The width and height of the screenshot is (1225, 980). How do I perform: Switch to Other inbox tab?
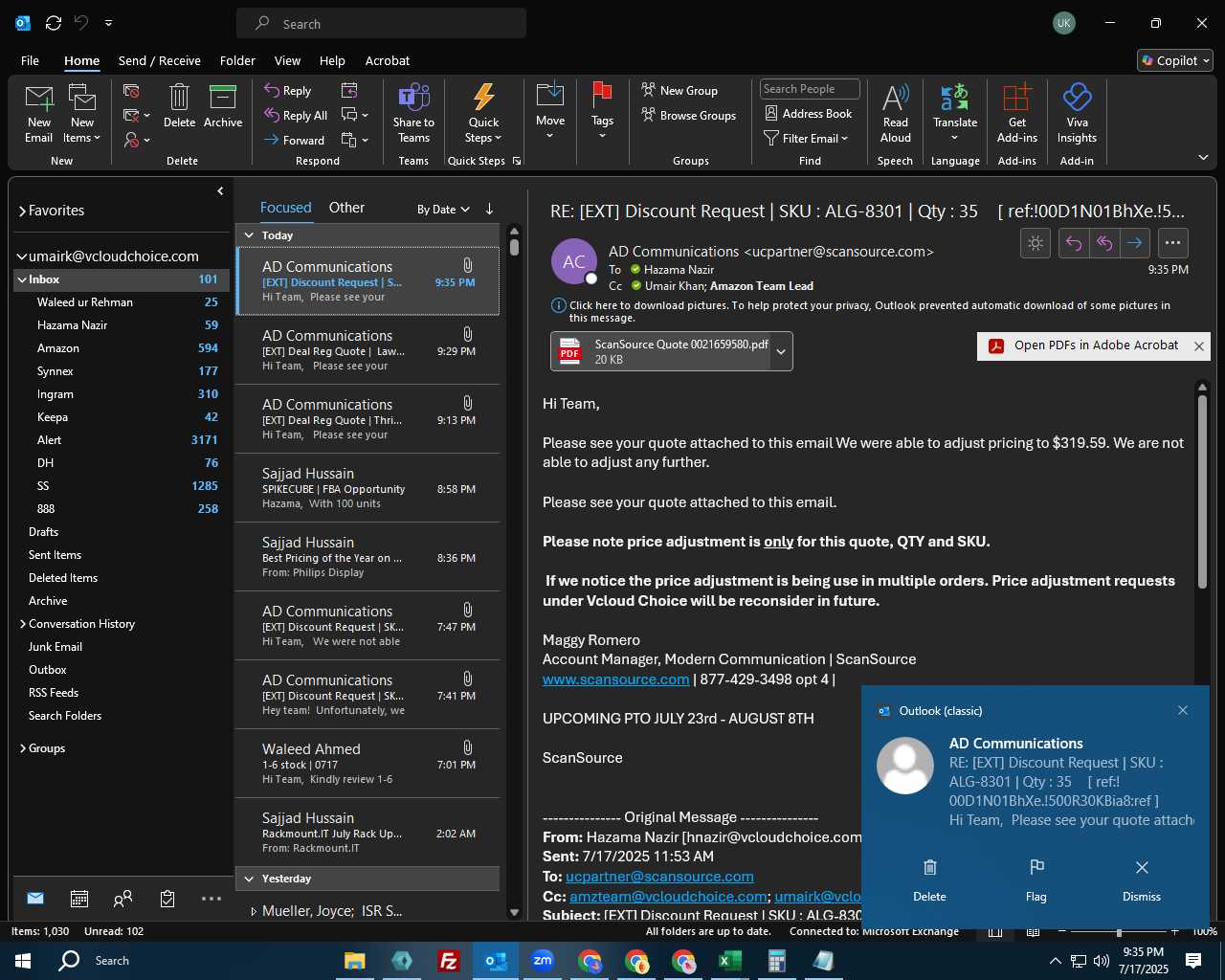point(346,208)
